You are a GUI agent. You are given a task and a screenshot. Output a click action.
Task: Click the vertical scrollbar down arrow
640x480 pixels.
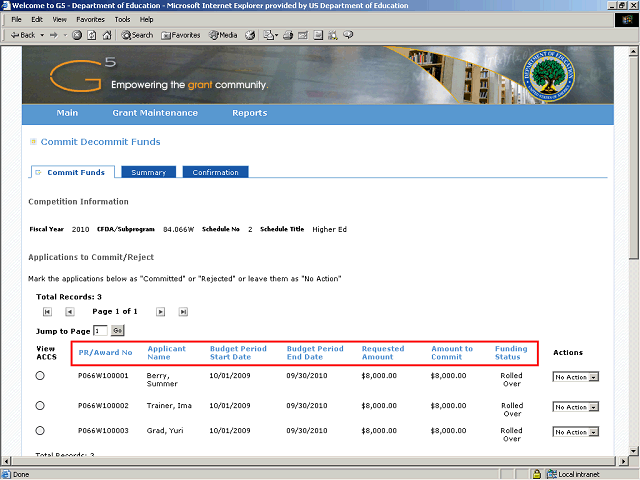click(x=632, y=451)
